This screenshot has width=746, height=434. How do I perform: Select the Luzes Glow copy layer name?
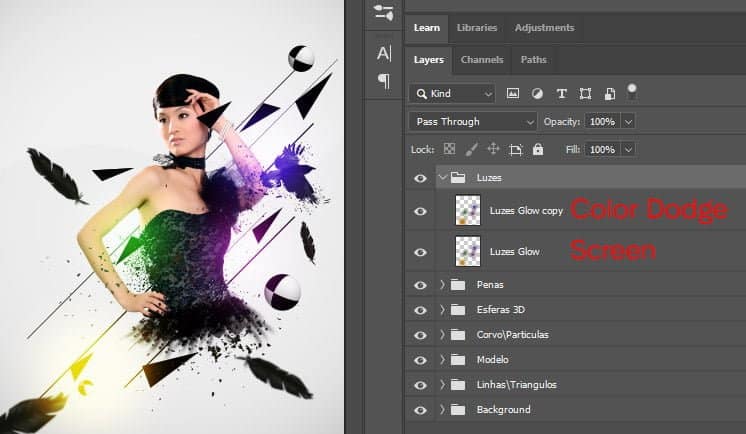[526, 211]
